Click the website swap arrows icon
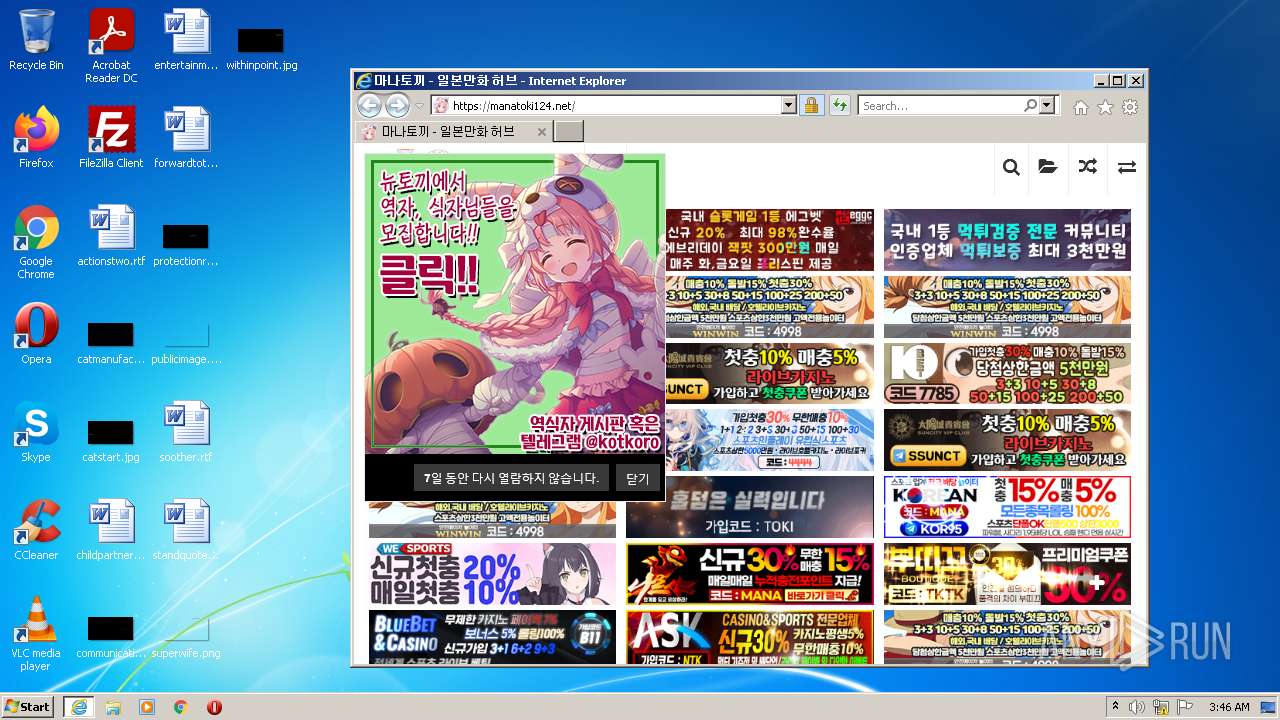The width and height of the screenshot is (1280, 720). 1127,167
